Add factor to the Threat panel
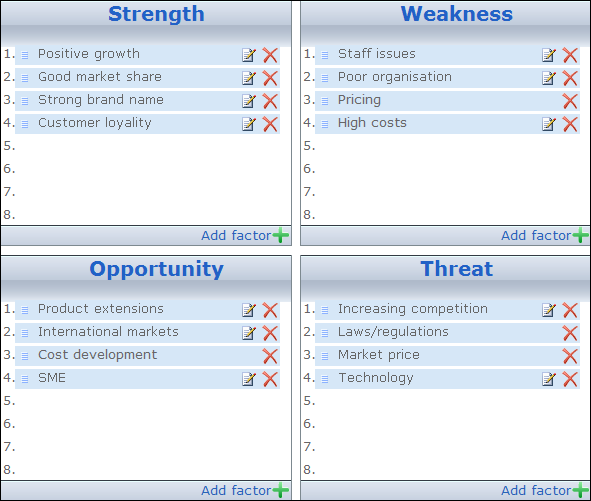 click(545, 490)
